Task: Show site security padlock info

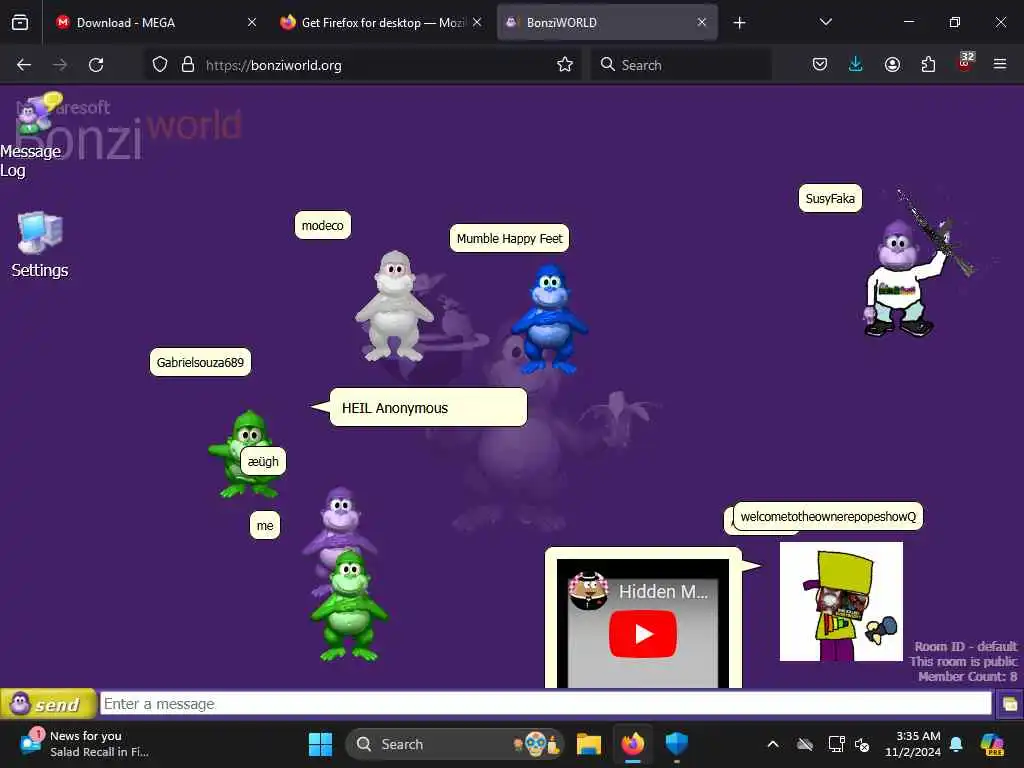Action: click(x=188, y=65)
